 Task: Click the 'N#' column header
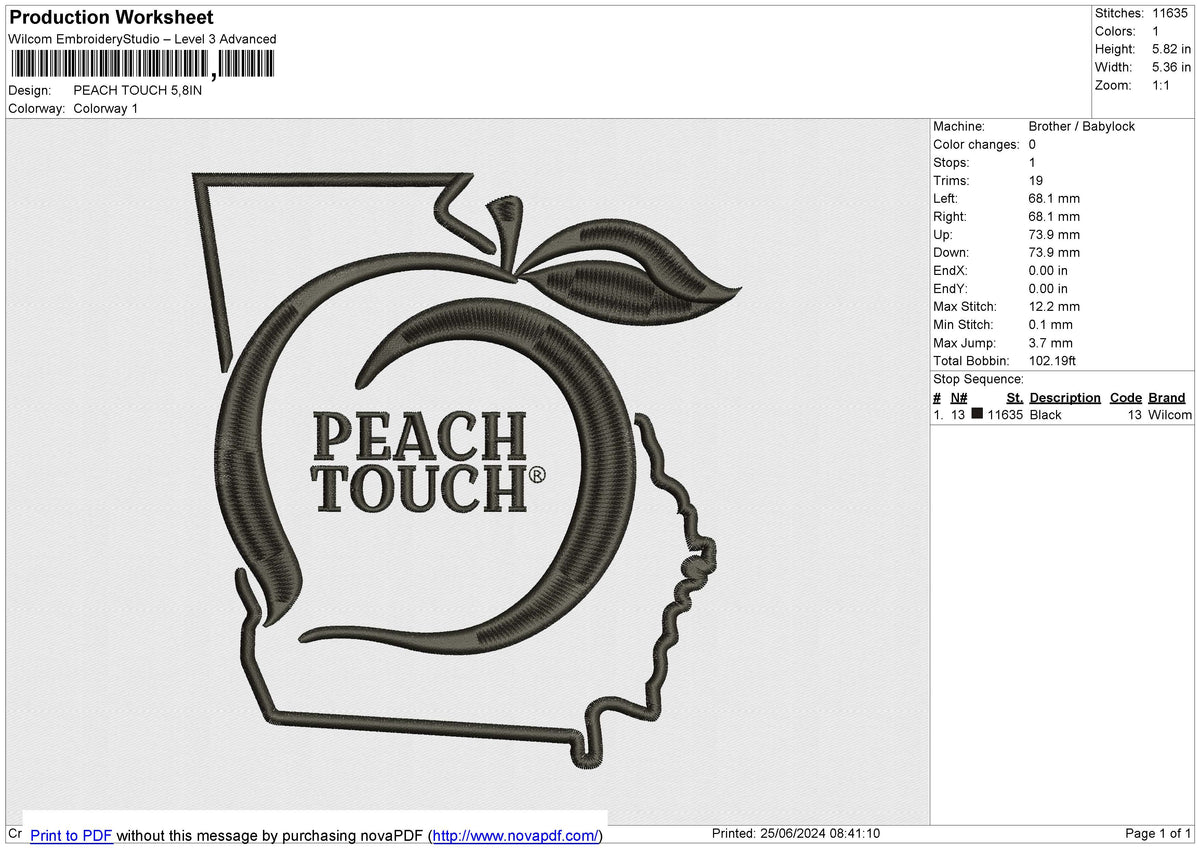[958, 397]
